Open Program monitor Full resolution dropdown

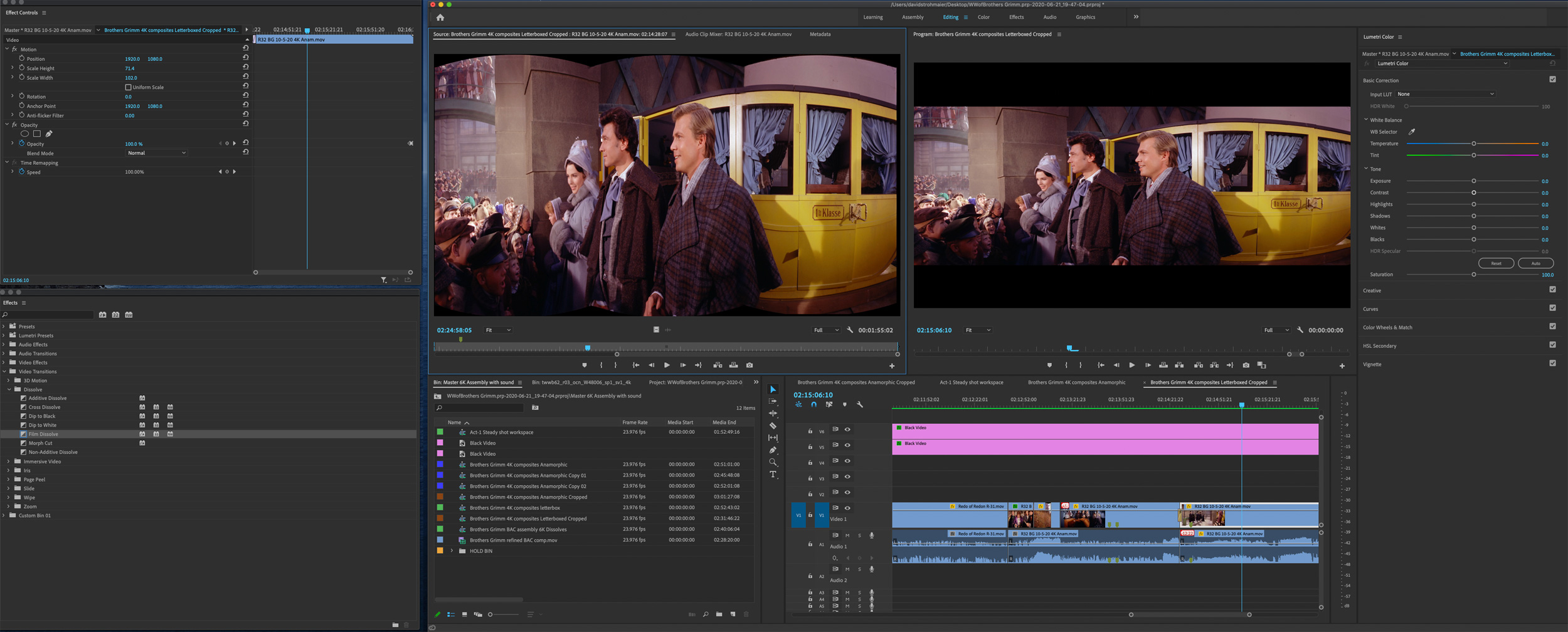(x=1276, y=330)
